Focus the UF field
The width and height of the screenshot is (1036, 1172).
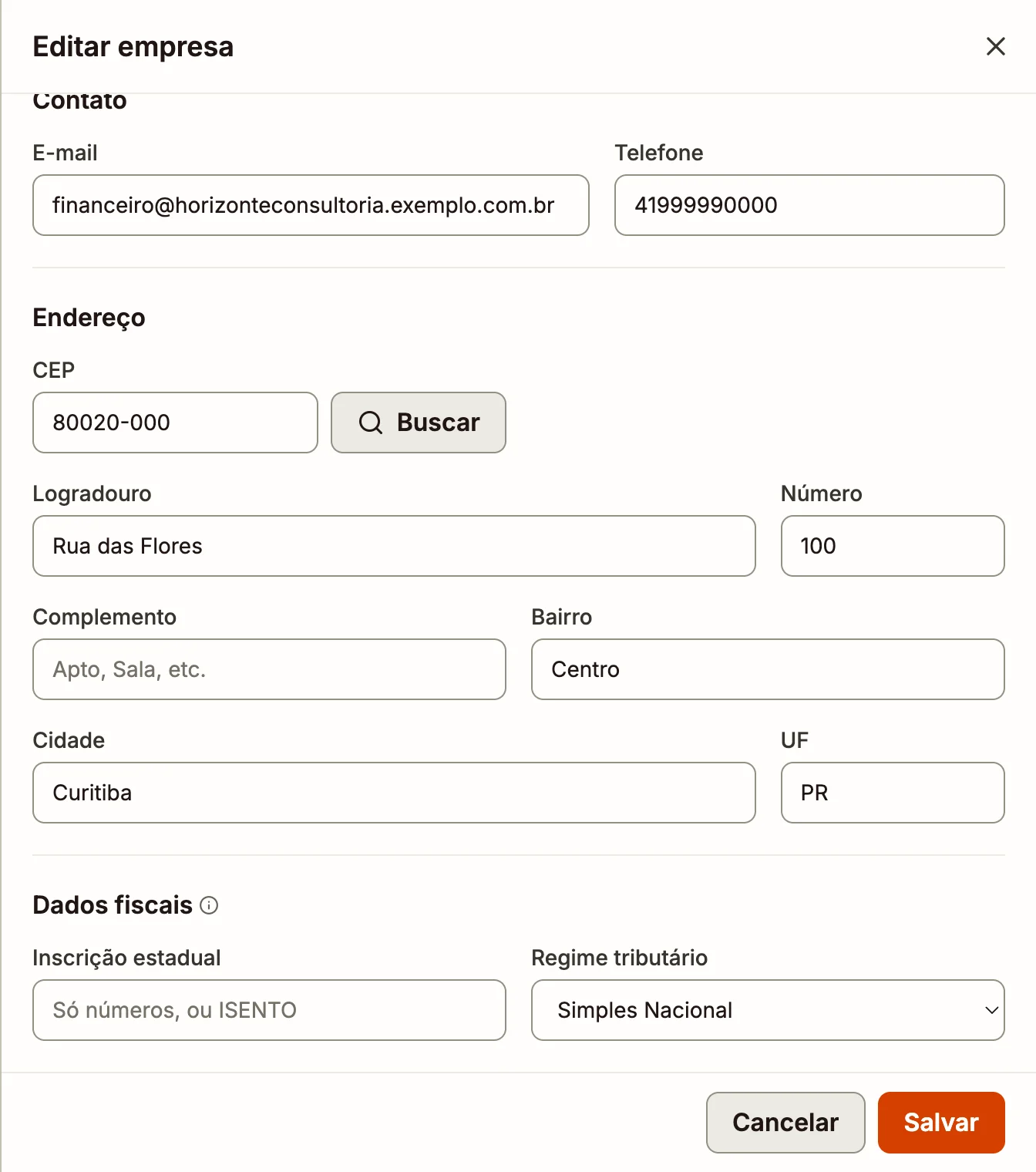[x=893, y=793]
